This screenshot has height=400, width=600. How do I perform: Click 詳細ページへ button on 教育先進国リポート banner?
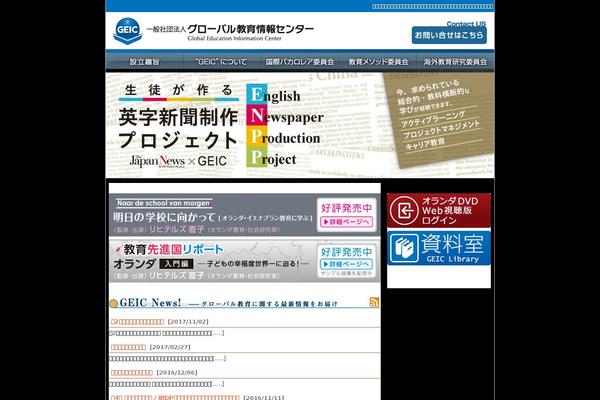(346, 264)
